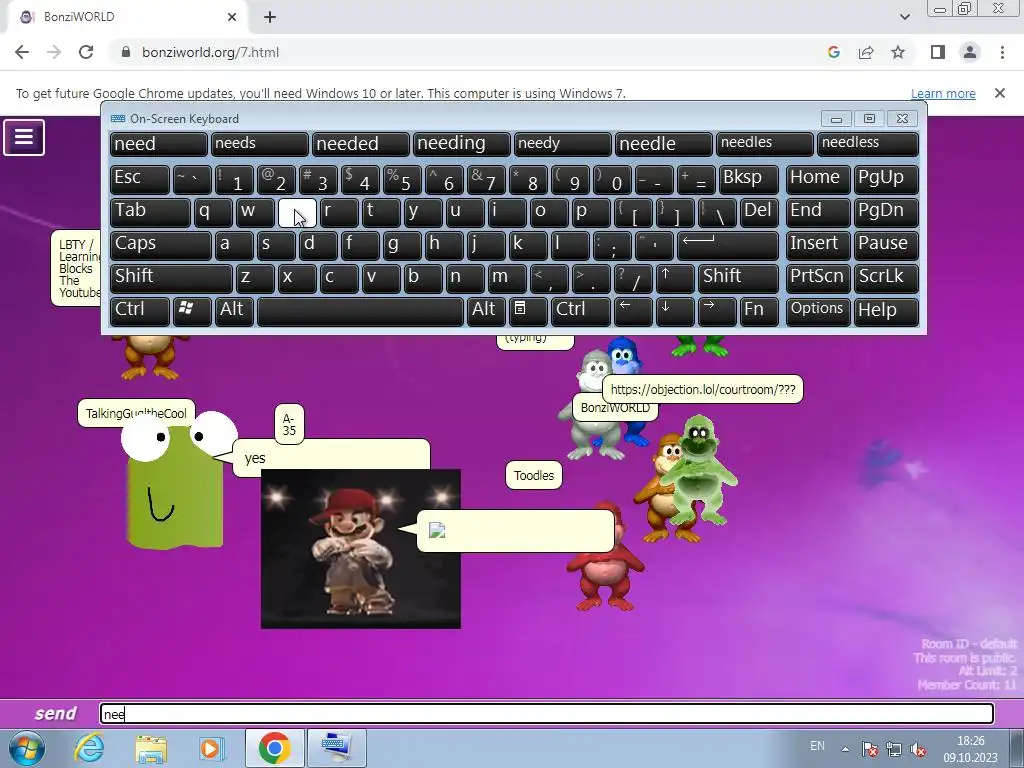This screenshot has width=1024, height=768.
Task: Click the Enter key on On-Screen Keyboard
Action: click(x=728, y=245)
